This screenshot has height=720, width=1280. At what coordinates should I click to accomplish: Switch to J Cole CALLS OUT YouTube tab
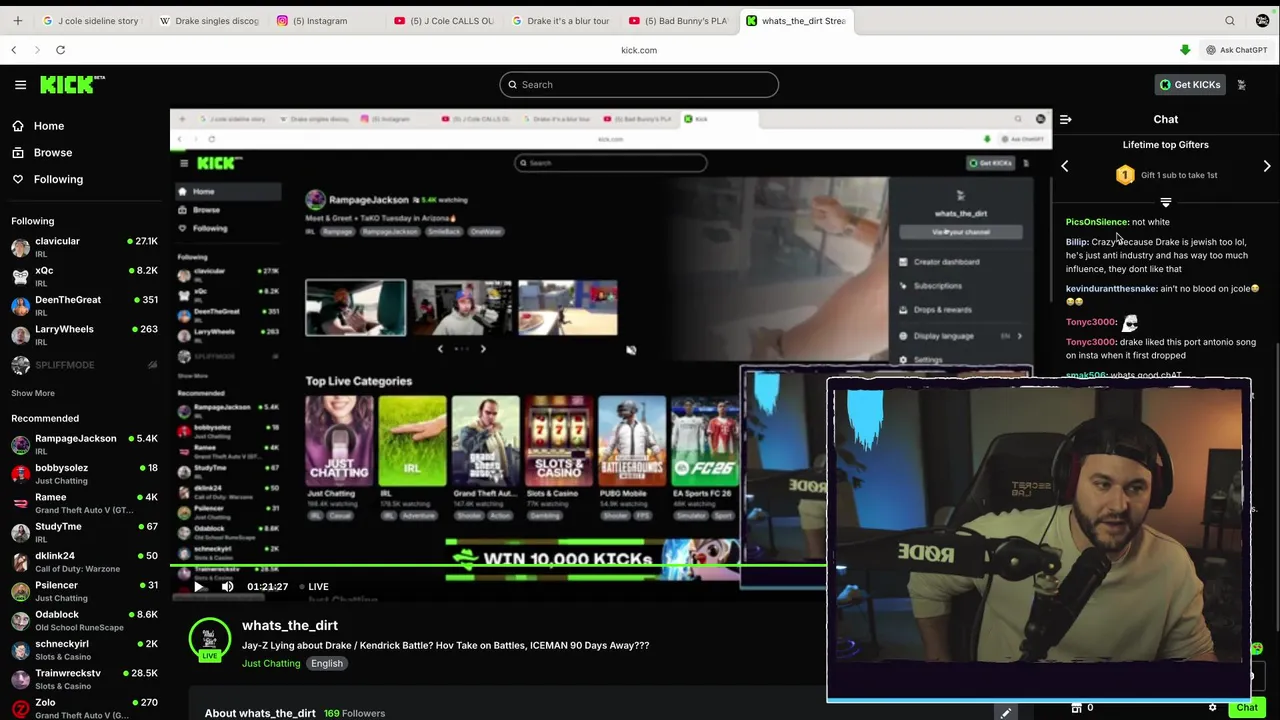click(443, 20)
